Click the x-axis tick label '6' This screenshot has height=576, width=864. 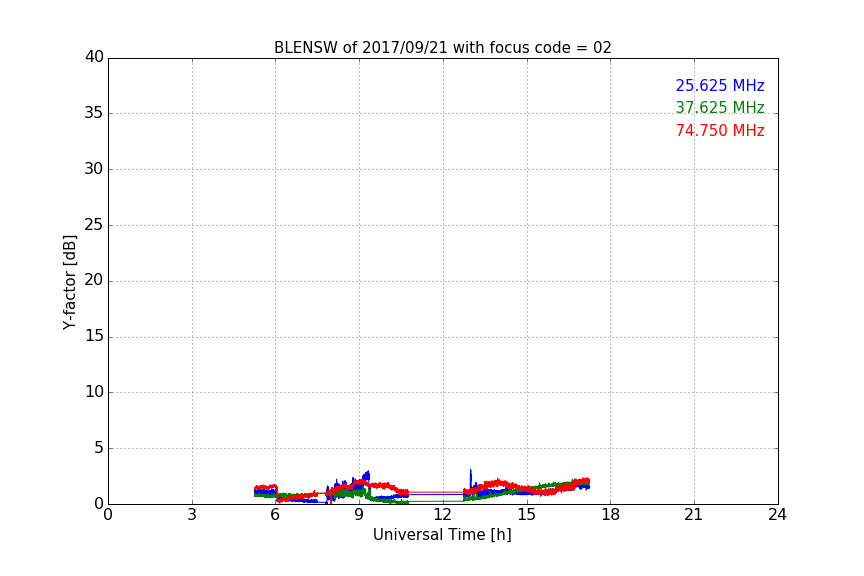[x=275, y=515]
